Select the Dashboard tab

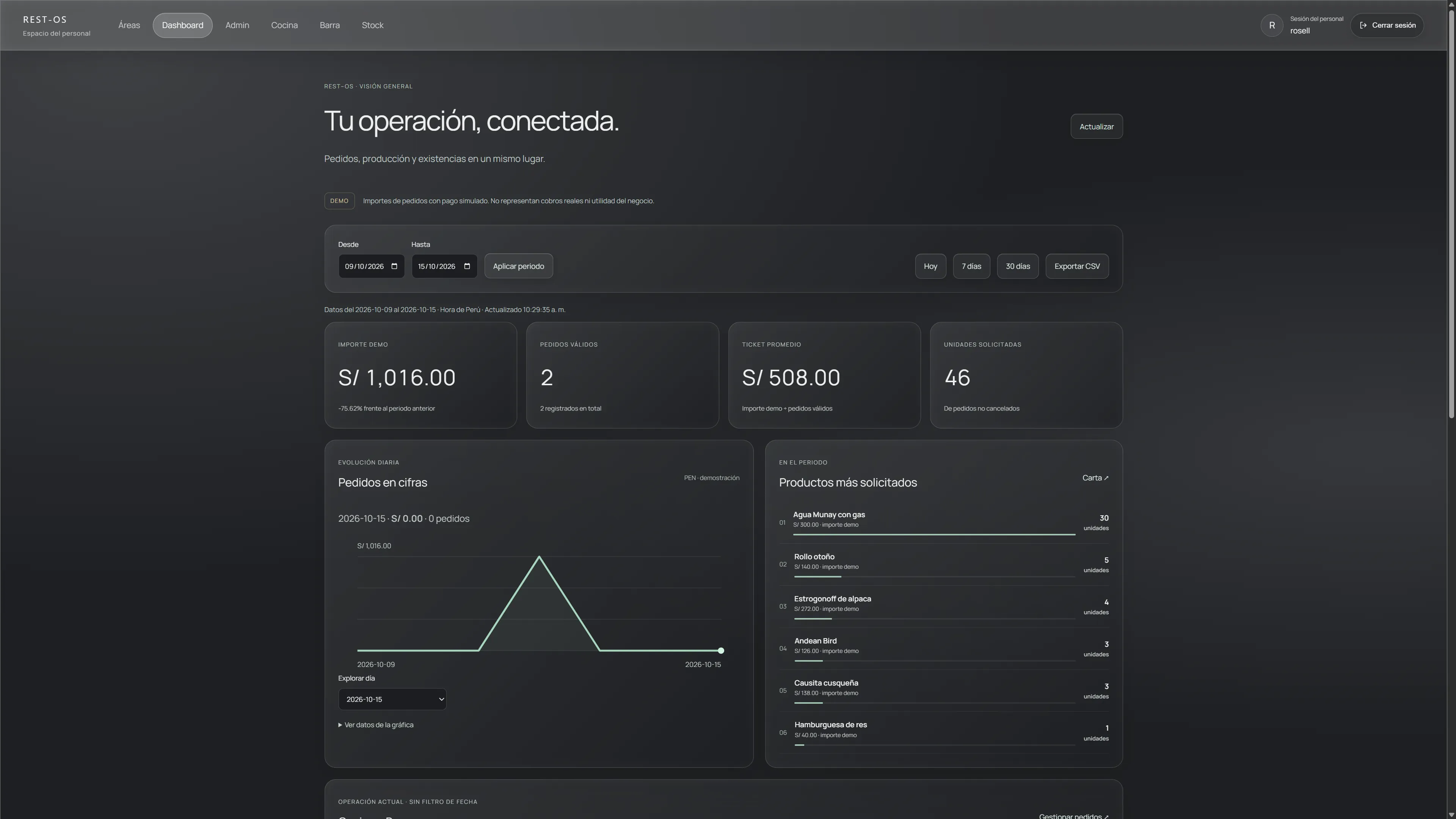[182, 25]
